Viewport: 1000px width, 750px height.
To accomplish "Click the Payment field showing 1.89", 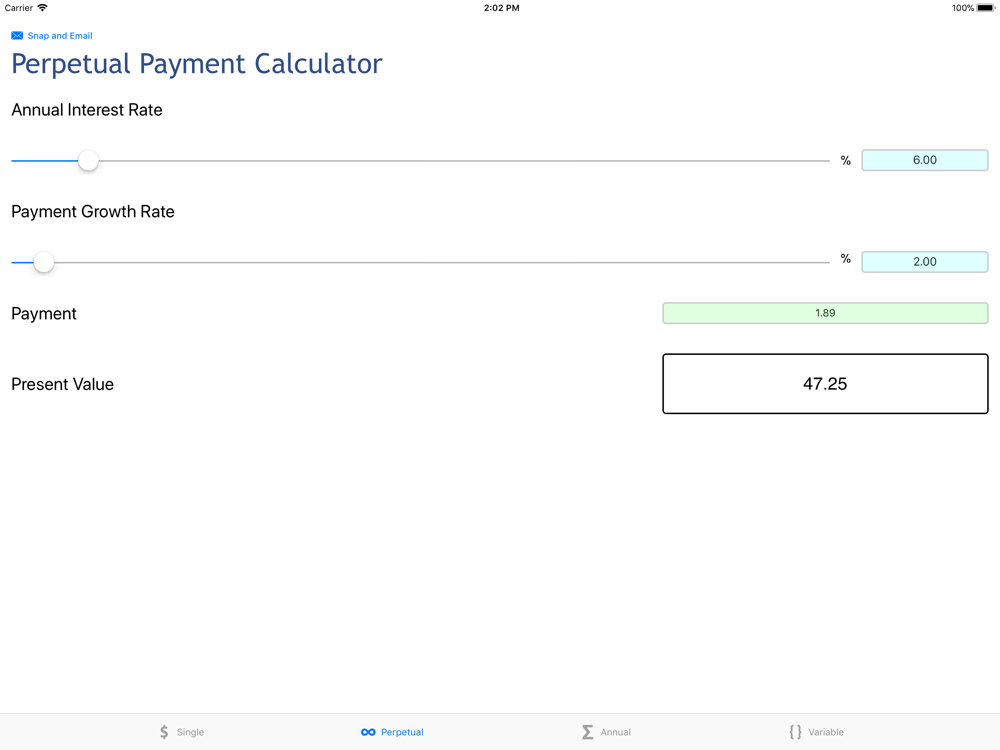I will point(825,313).
